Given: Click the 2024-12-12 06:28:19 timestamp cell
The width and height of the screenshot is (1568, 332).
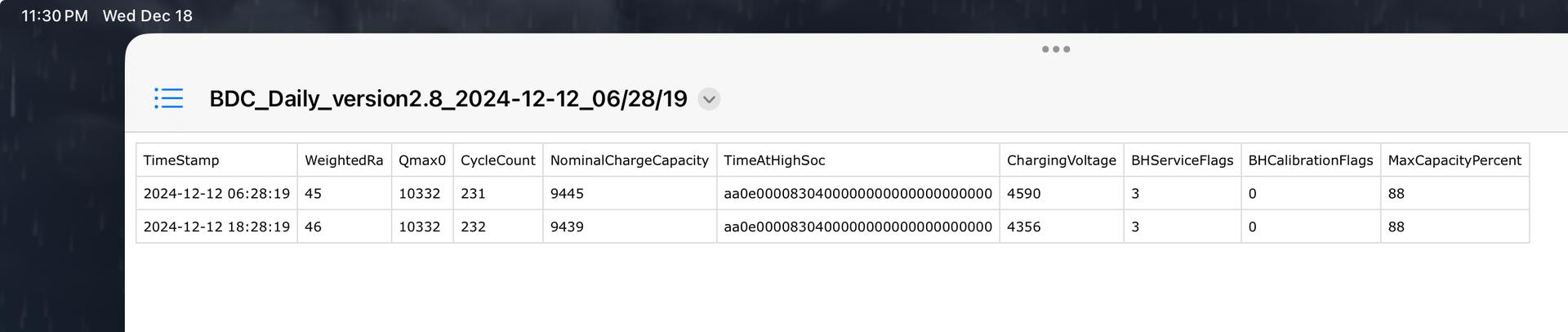Looking at the screenshot, I should click(x=216, y=194).
